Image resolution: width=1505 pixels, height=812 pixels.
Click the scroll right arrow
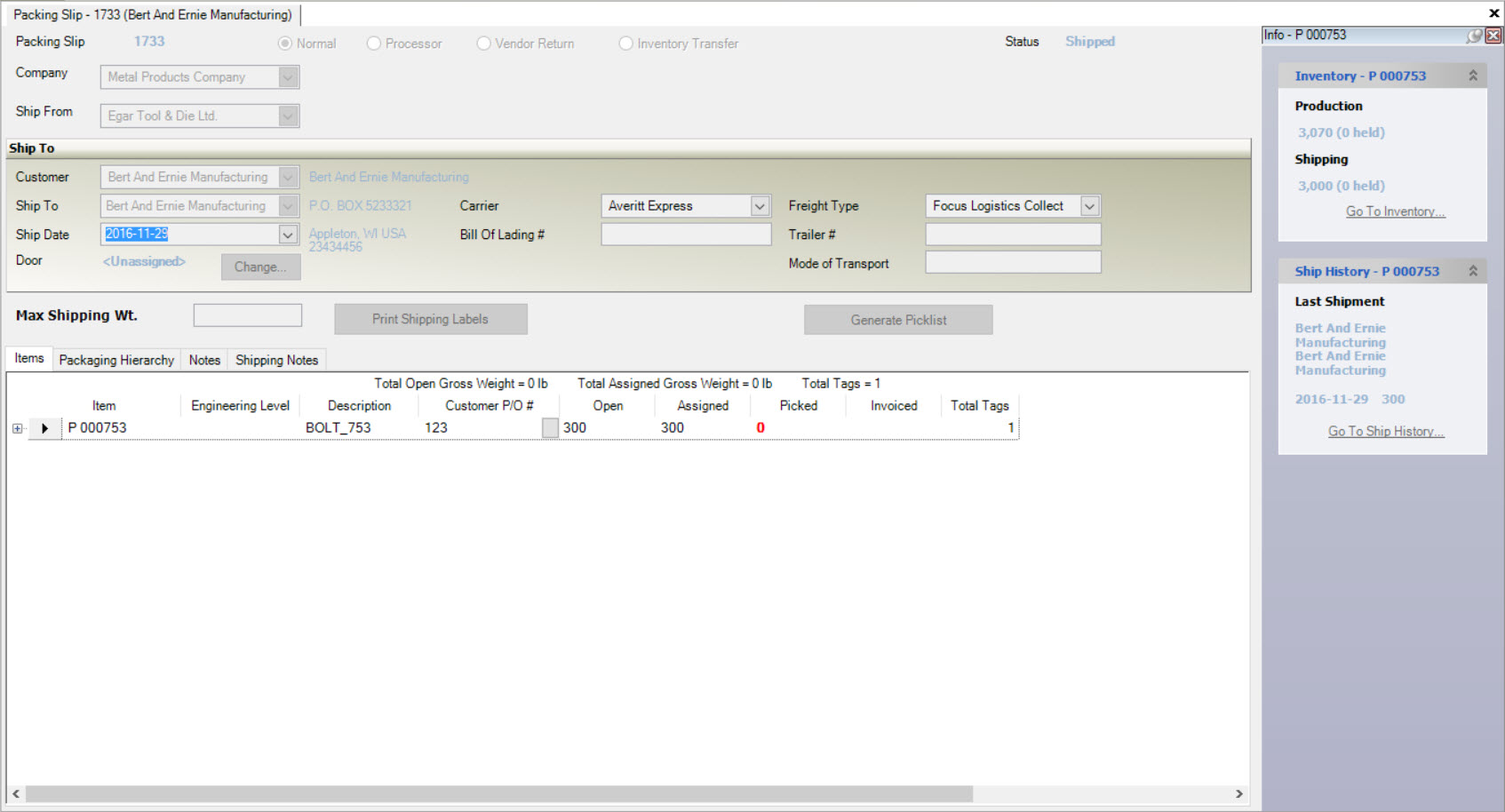point(1239,794)
